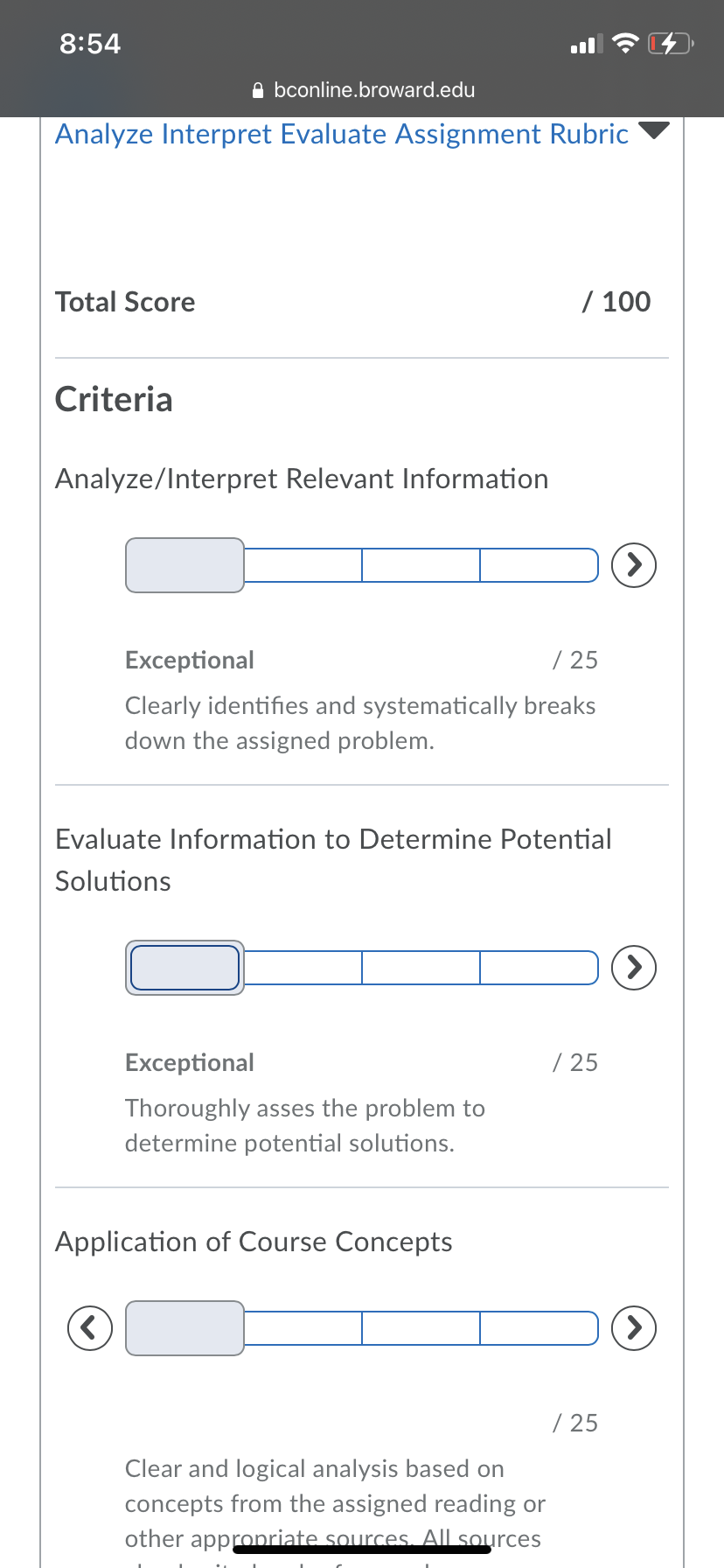Click next level arrow for Application of Course Concepts
The height and width of the screenshot is (1568, 724).
tap(634, 1328)
